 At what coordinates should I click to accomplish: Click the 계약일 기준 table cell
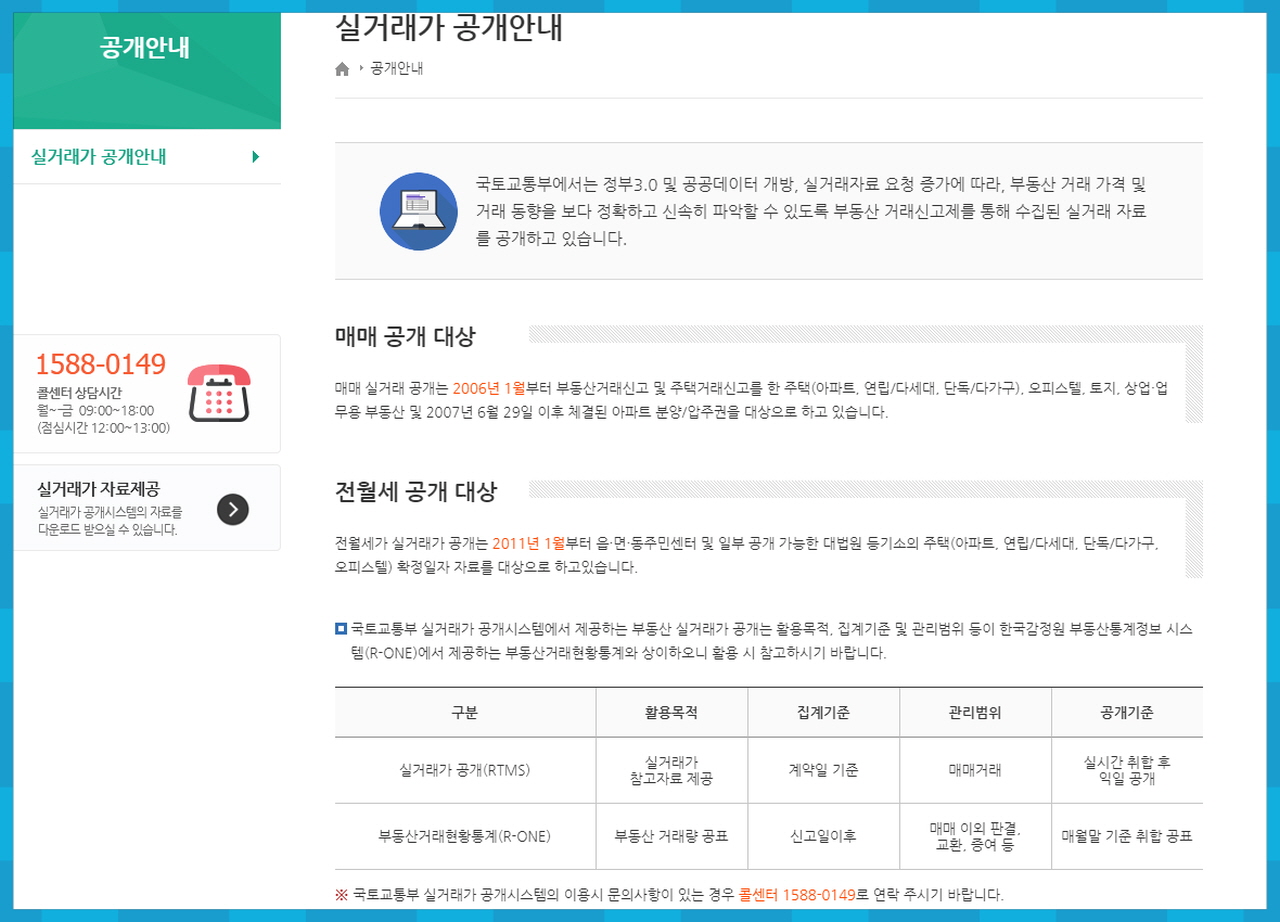coord(823,771)
